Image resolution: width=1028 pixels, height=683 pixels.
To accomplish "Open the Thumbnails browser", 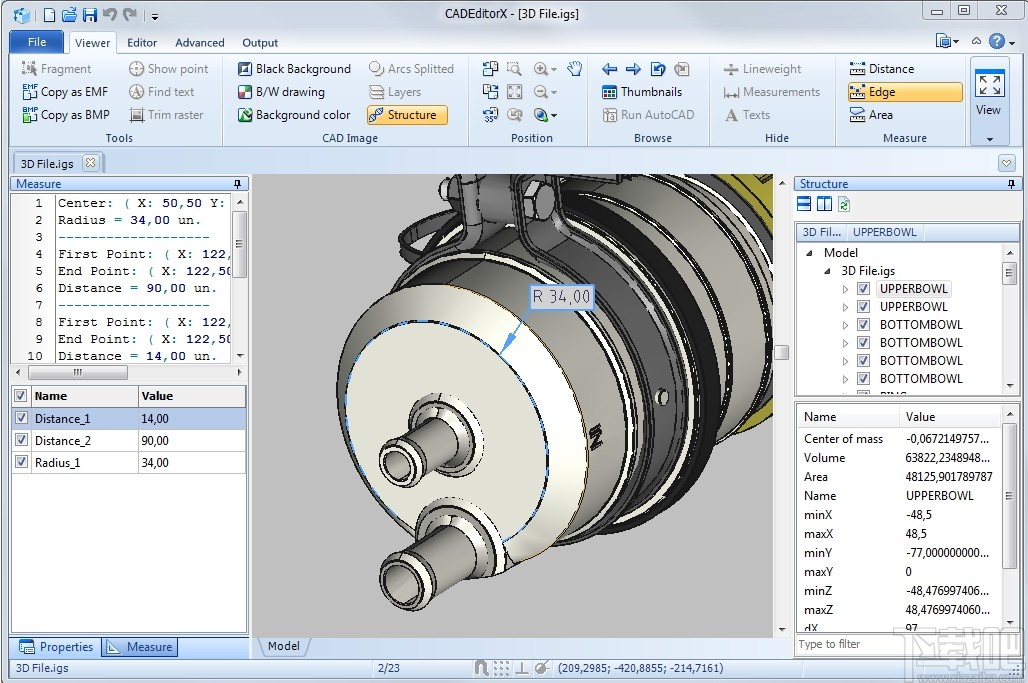I will click(x=641, y=92).
